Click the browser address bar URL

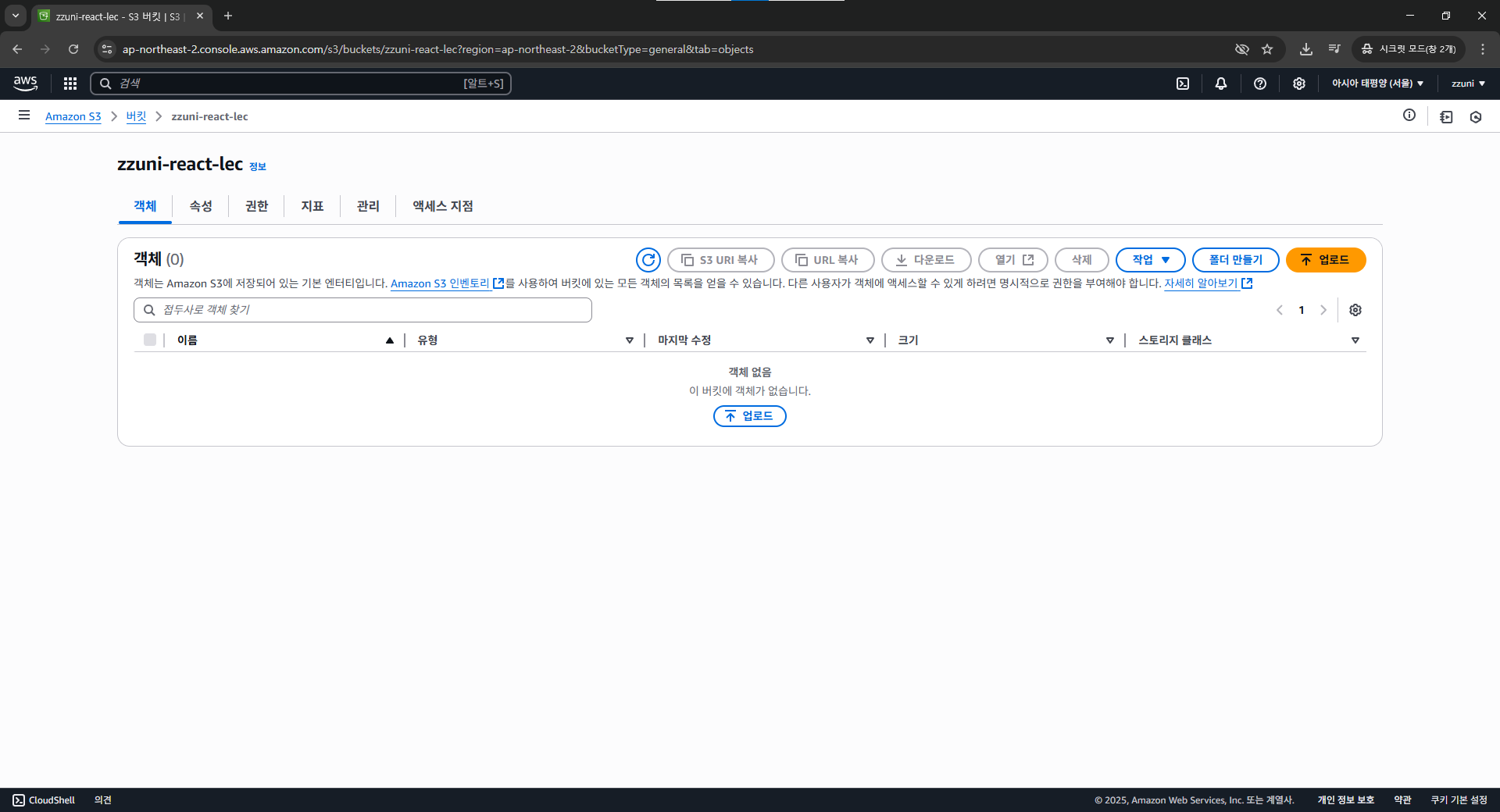(437, 49)
